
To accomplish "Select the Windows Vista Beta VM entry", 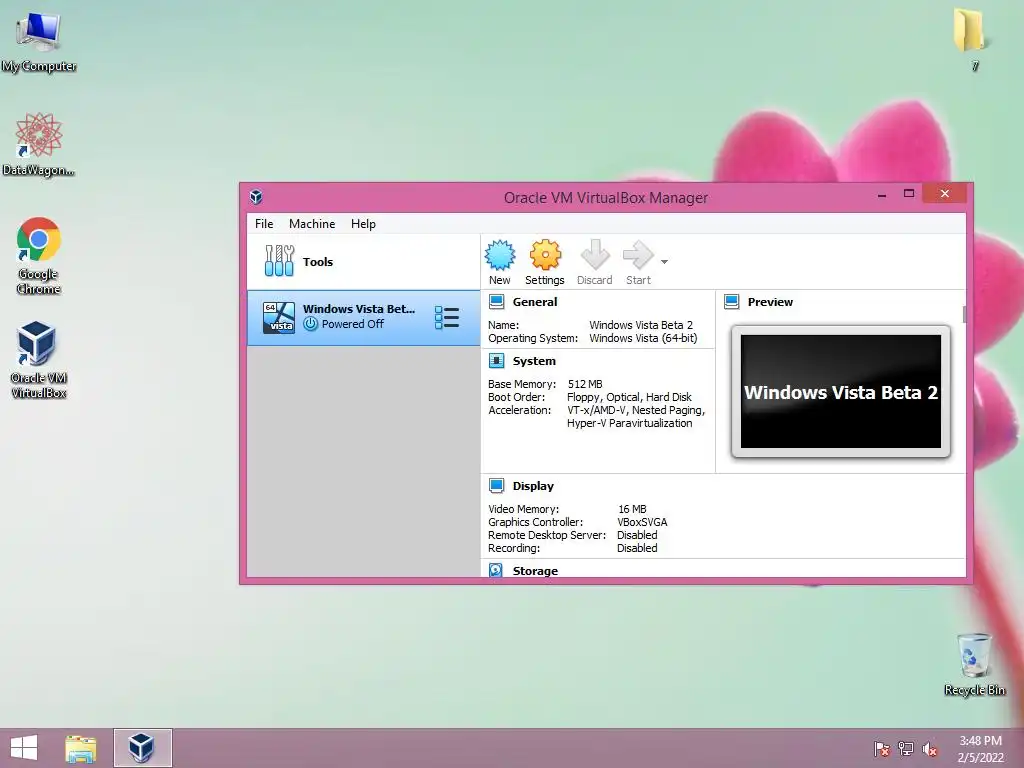I will pyautogui.click(x=364, y=318).
